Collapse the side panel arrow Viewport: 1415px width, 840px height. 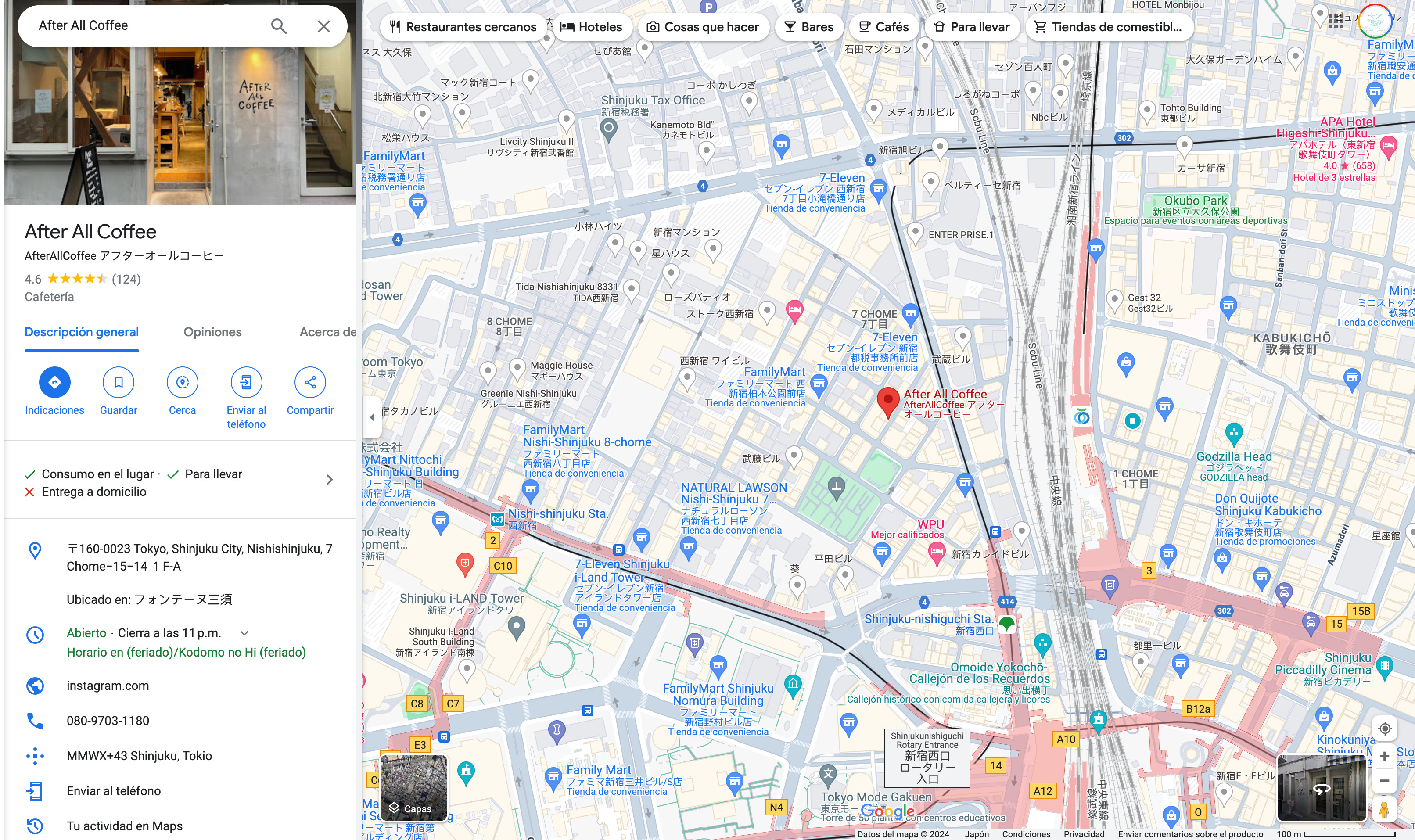tap(371, 417)
